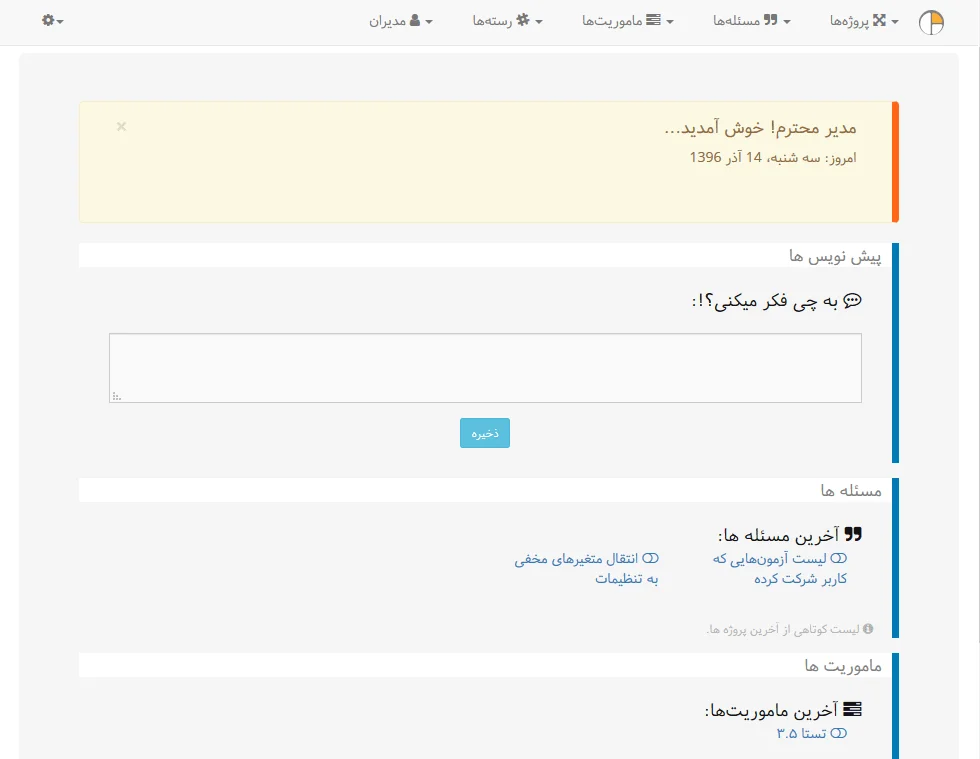Expand caret next to مسئله‌ها
This screenshot has height=759, width=980.
coord(787,22)
